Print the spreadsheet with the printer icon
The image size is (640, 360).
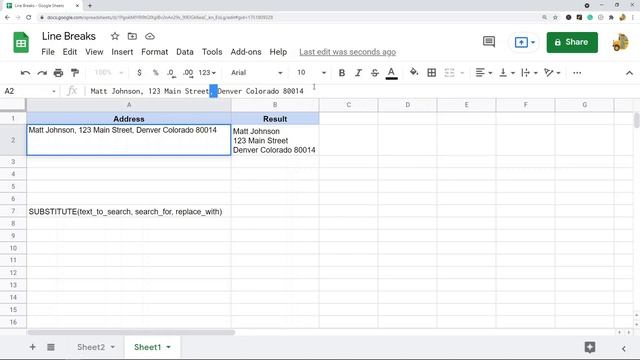pos(58,73)
